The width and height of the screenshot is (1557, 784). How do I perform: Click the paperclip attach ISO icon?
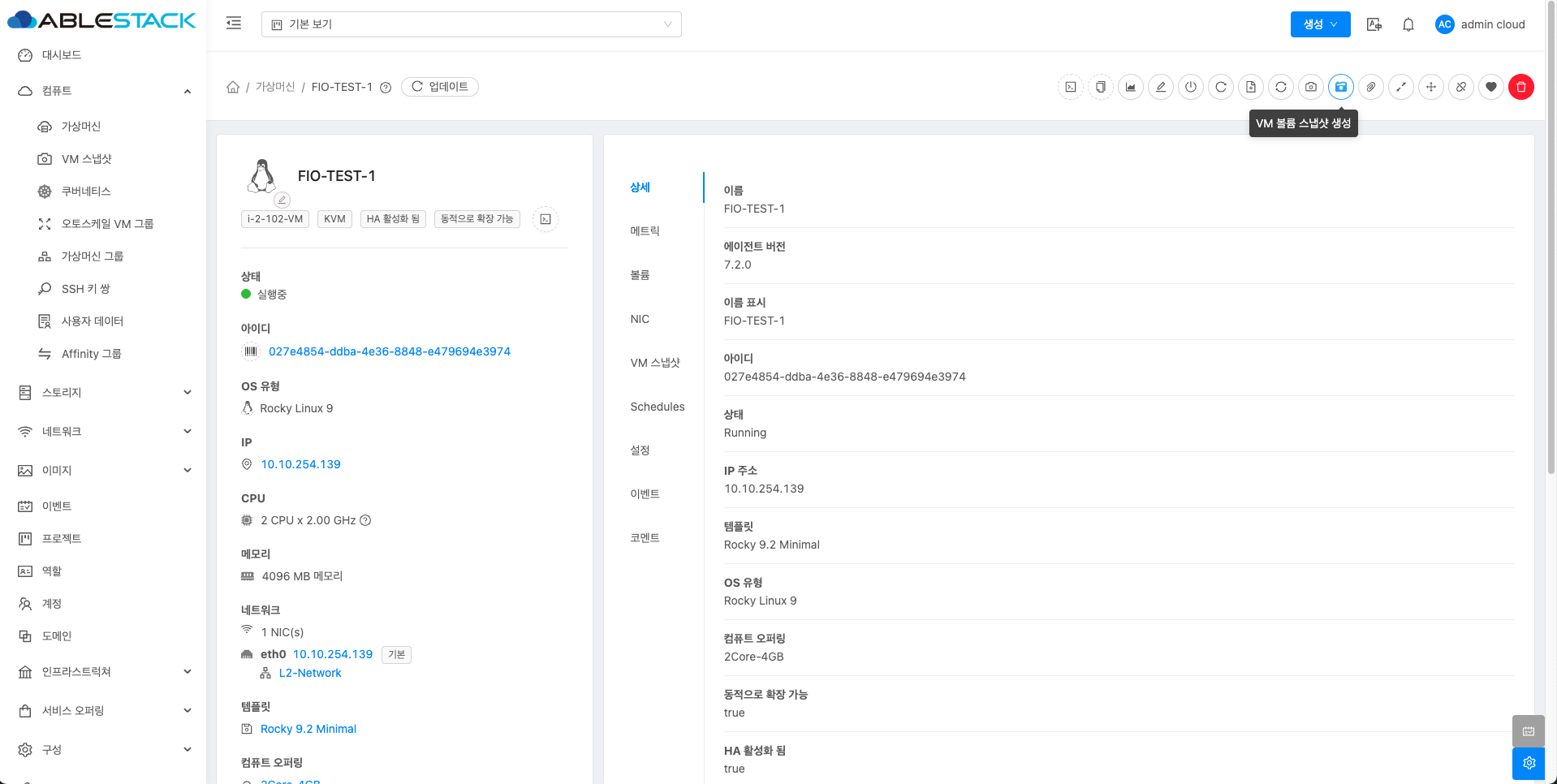(x=1371, y=87)
